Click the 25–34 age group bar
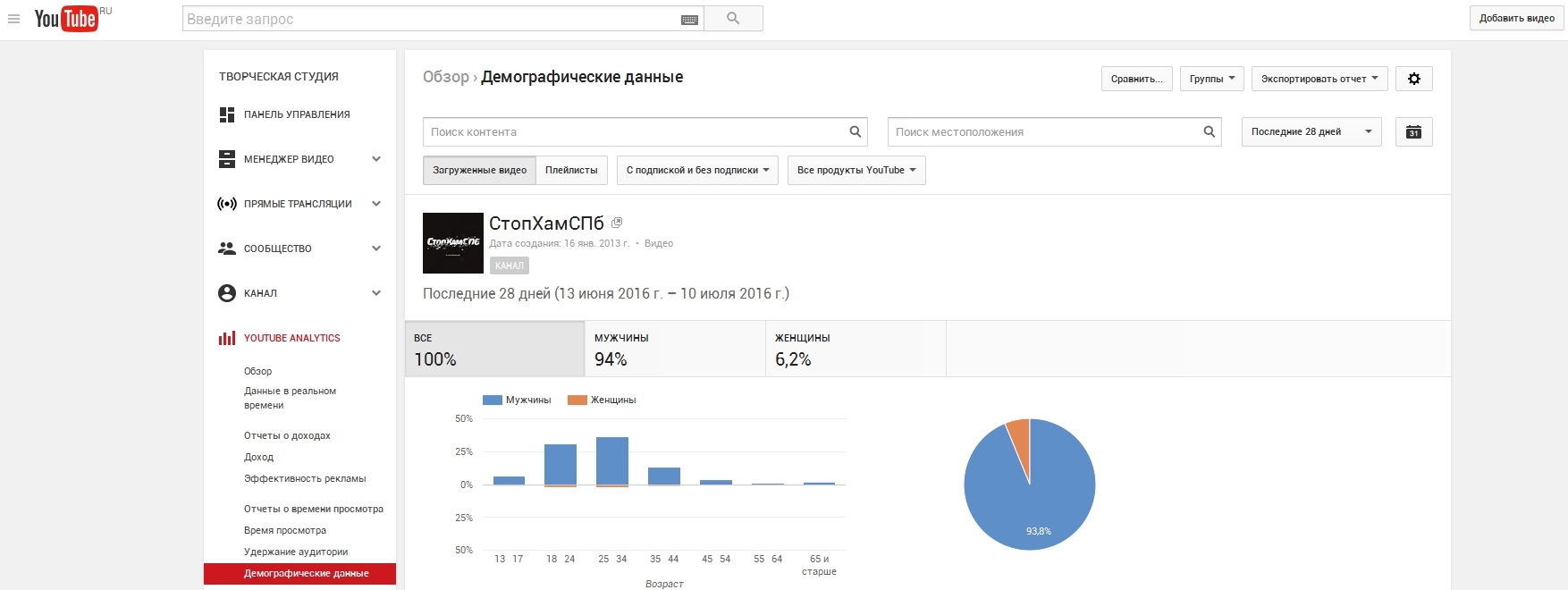The width and height of the screenshot is (1568, 590). [612, 461]
